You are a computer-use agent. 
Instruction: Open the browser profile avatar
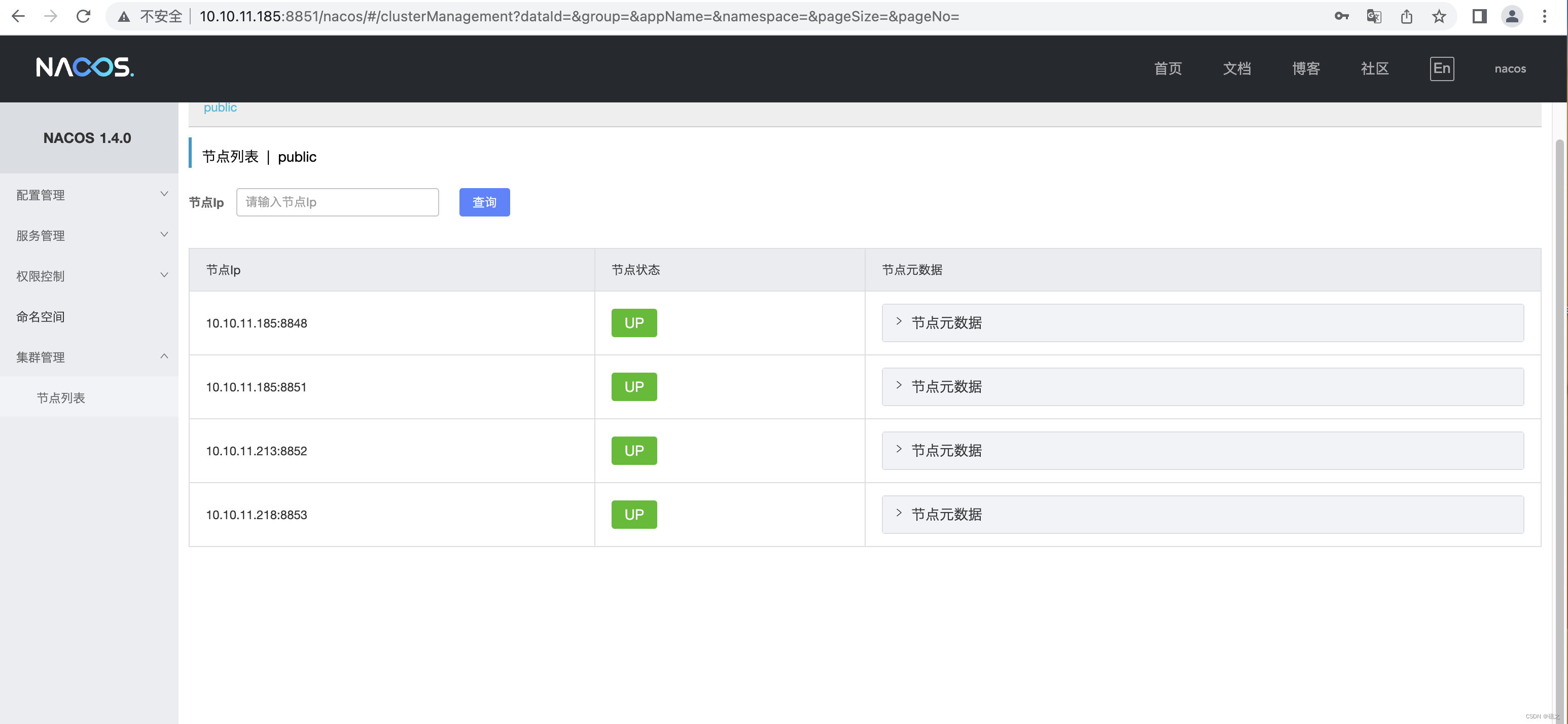pos(1512,16)
